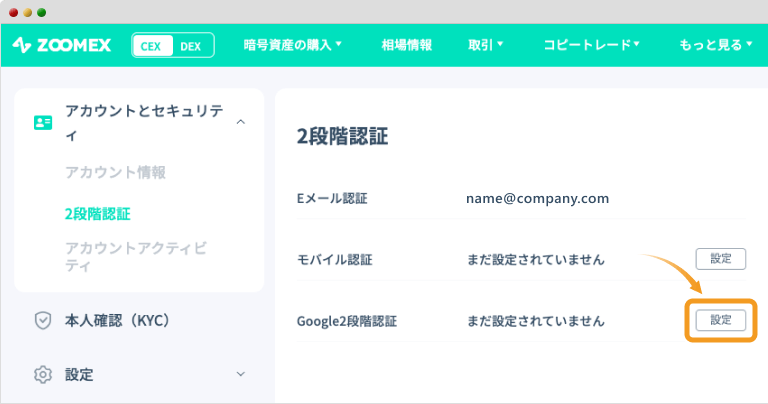The image size is (768, 404).
Task: Click the Eメール認証 label
Action: click(332, 198)
